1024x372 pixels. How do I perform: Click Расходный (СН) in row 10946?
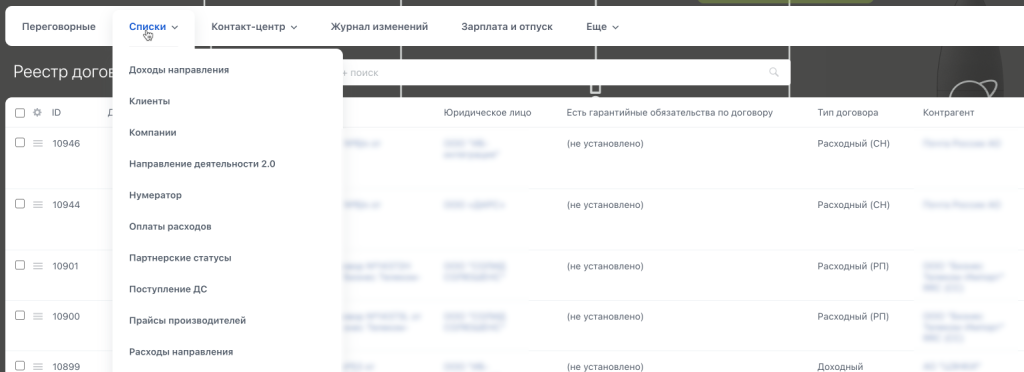pos(853,144)
